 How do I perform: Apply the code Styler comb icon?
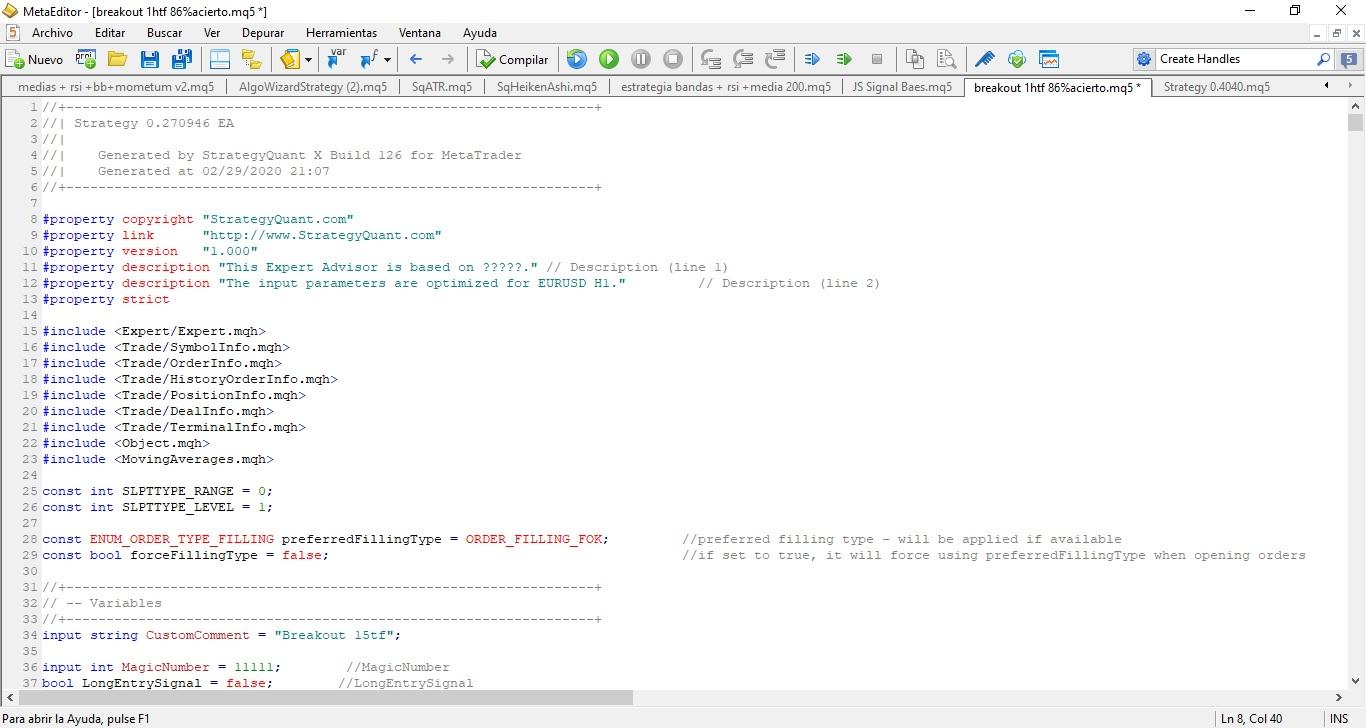(x=985, y=59)
